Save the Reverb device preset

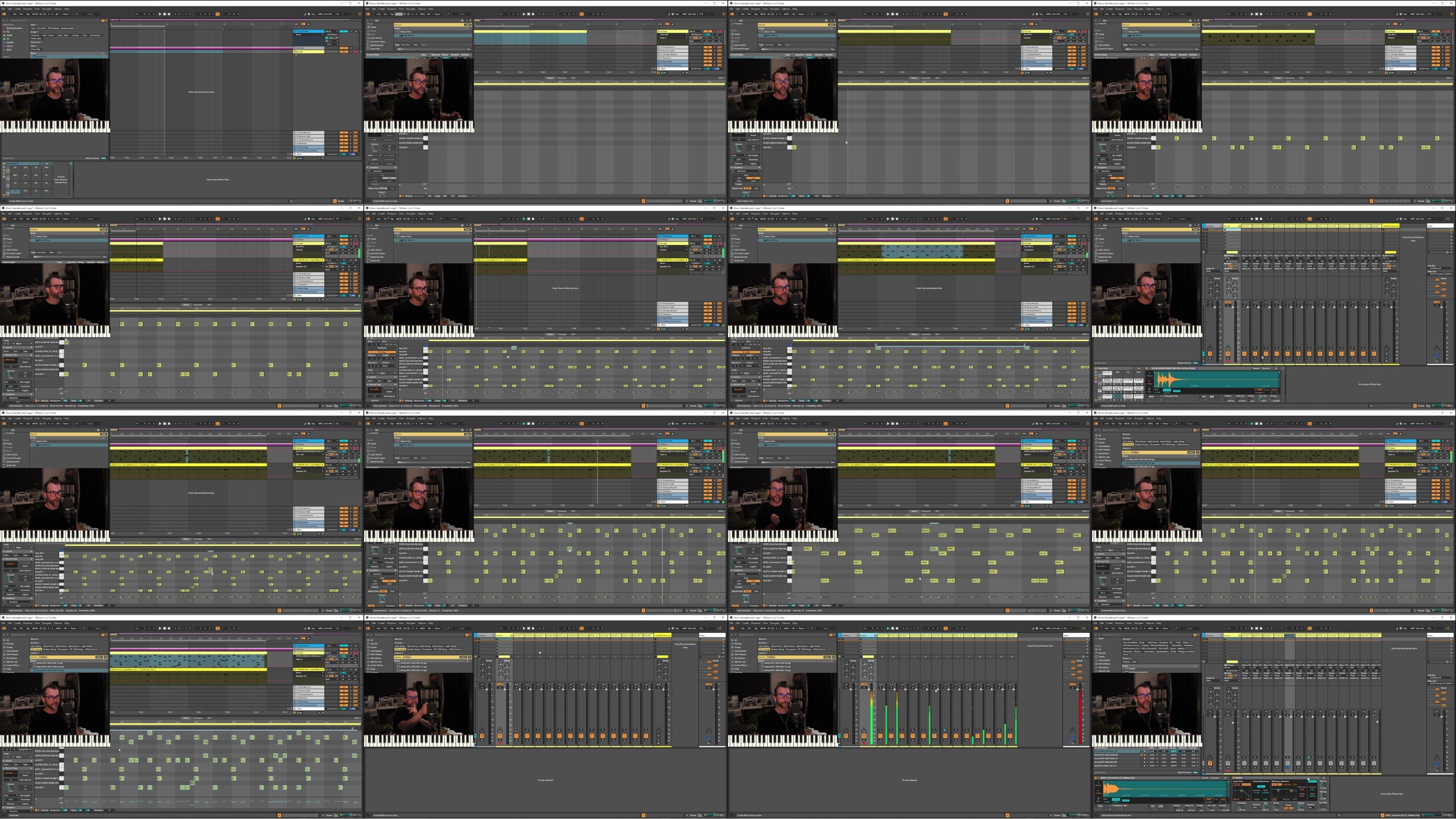point(1324,779)
